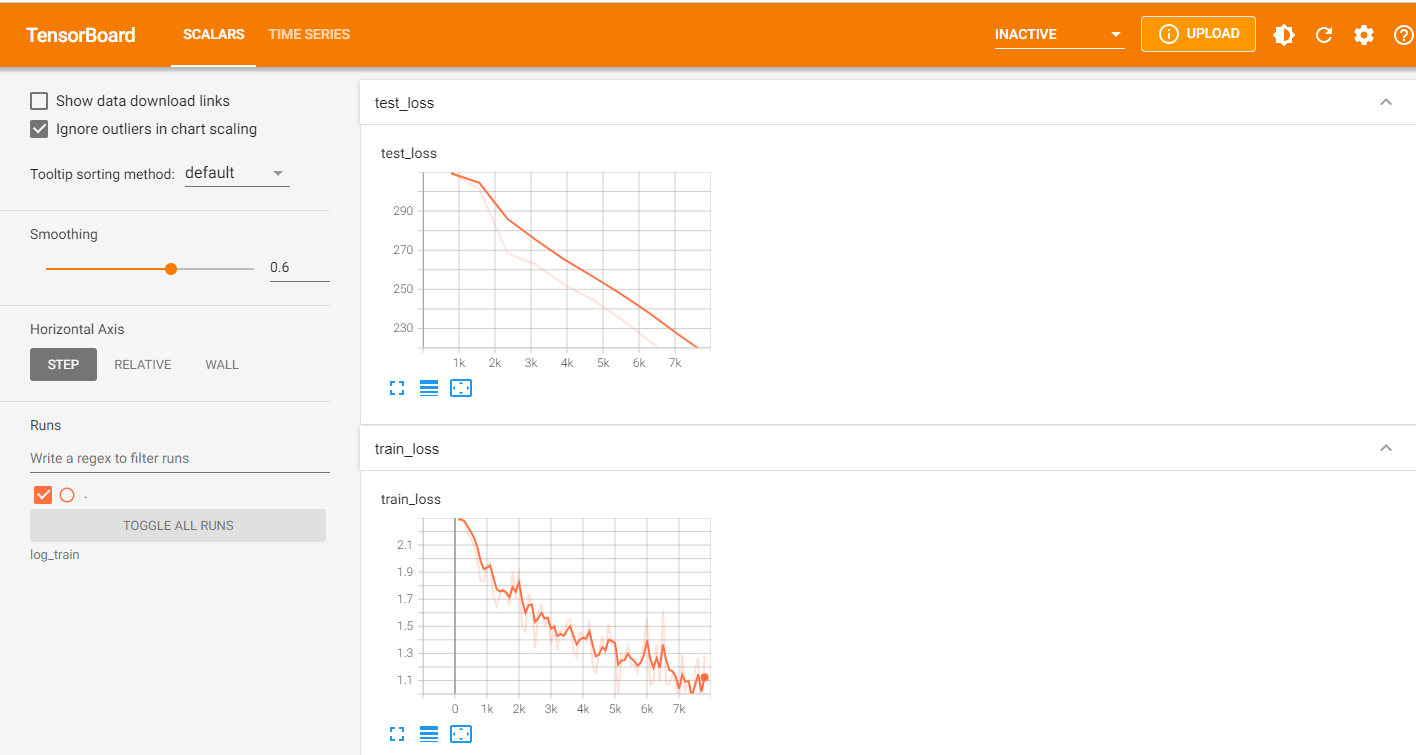Expand test_loss chart to full size
1416x755 pixels.
pos(397,388)
